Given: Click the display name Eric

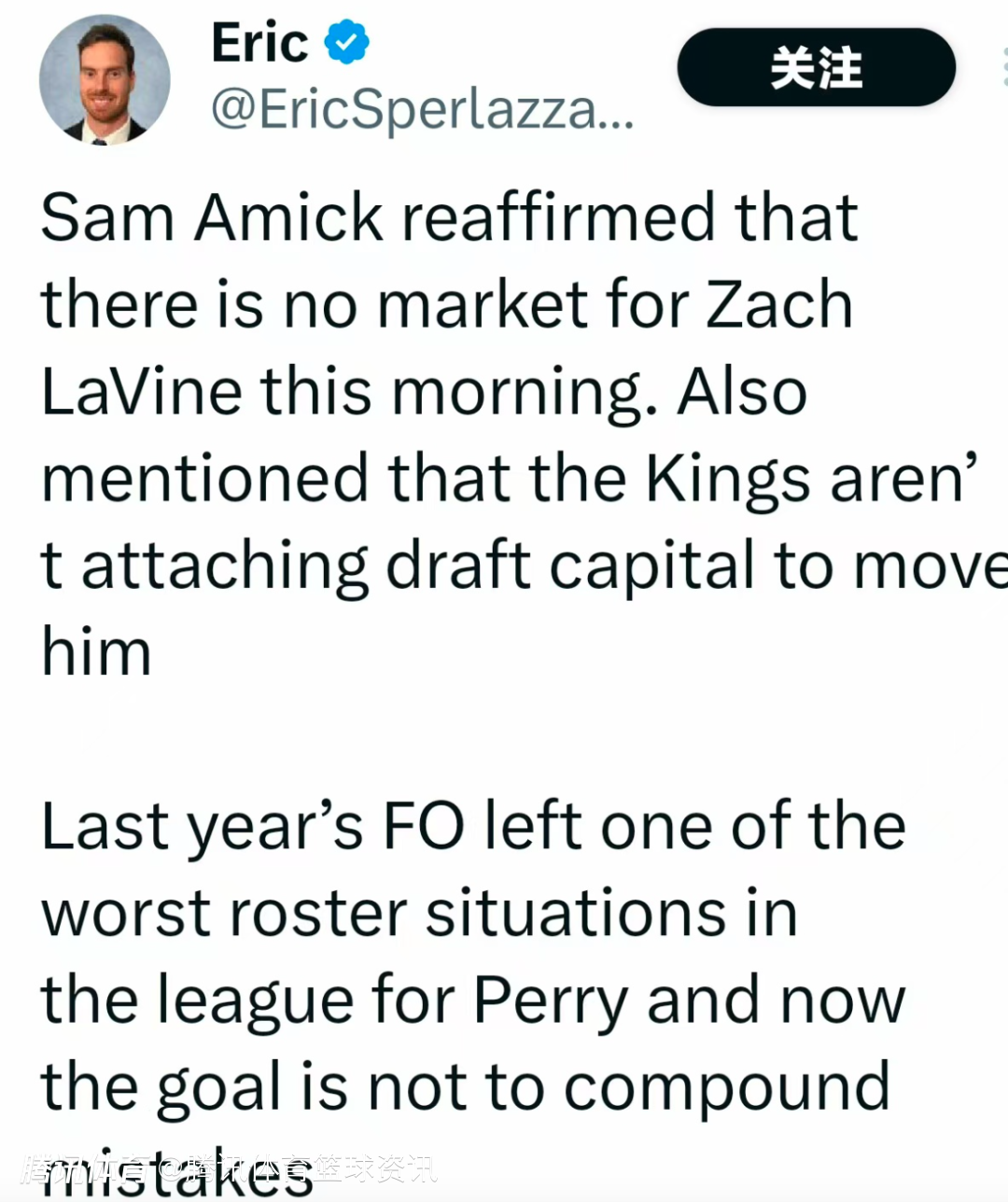Looking at the screenshot, I should pyautogui.click(x=259, y=43).
